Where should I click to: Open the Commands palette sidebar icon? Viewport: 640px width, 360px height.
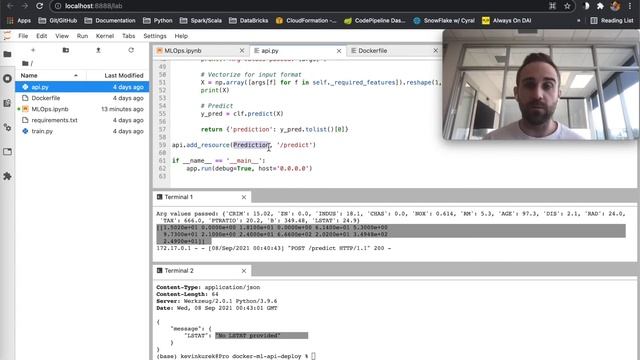pyautogui.click(x=7, y=103)
